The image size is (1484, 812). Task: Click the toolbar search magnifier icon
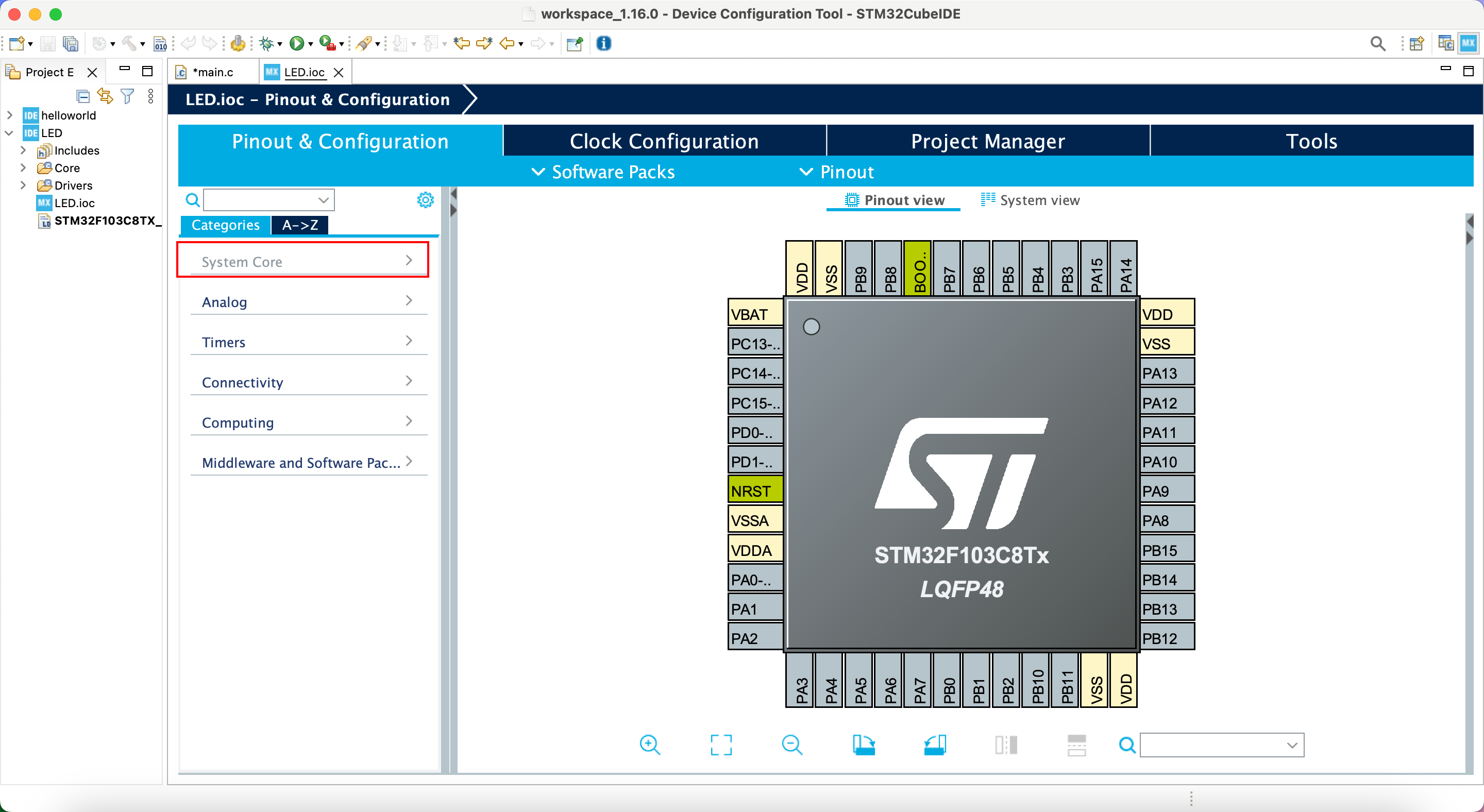[1378, 43]
